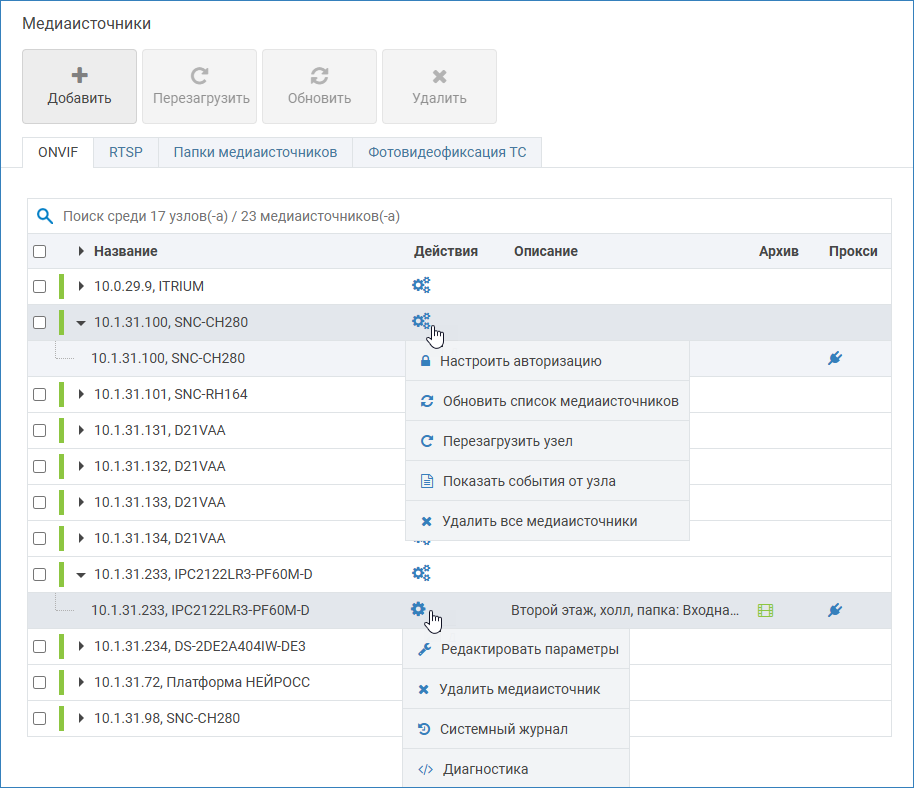Click the gears icon for node 10.1.31.233, IPC2122LR3-PF60M-D
Viewport: 914px width, 788px height.
click(421, 574)
